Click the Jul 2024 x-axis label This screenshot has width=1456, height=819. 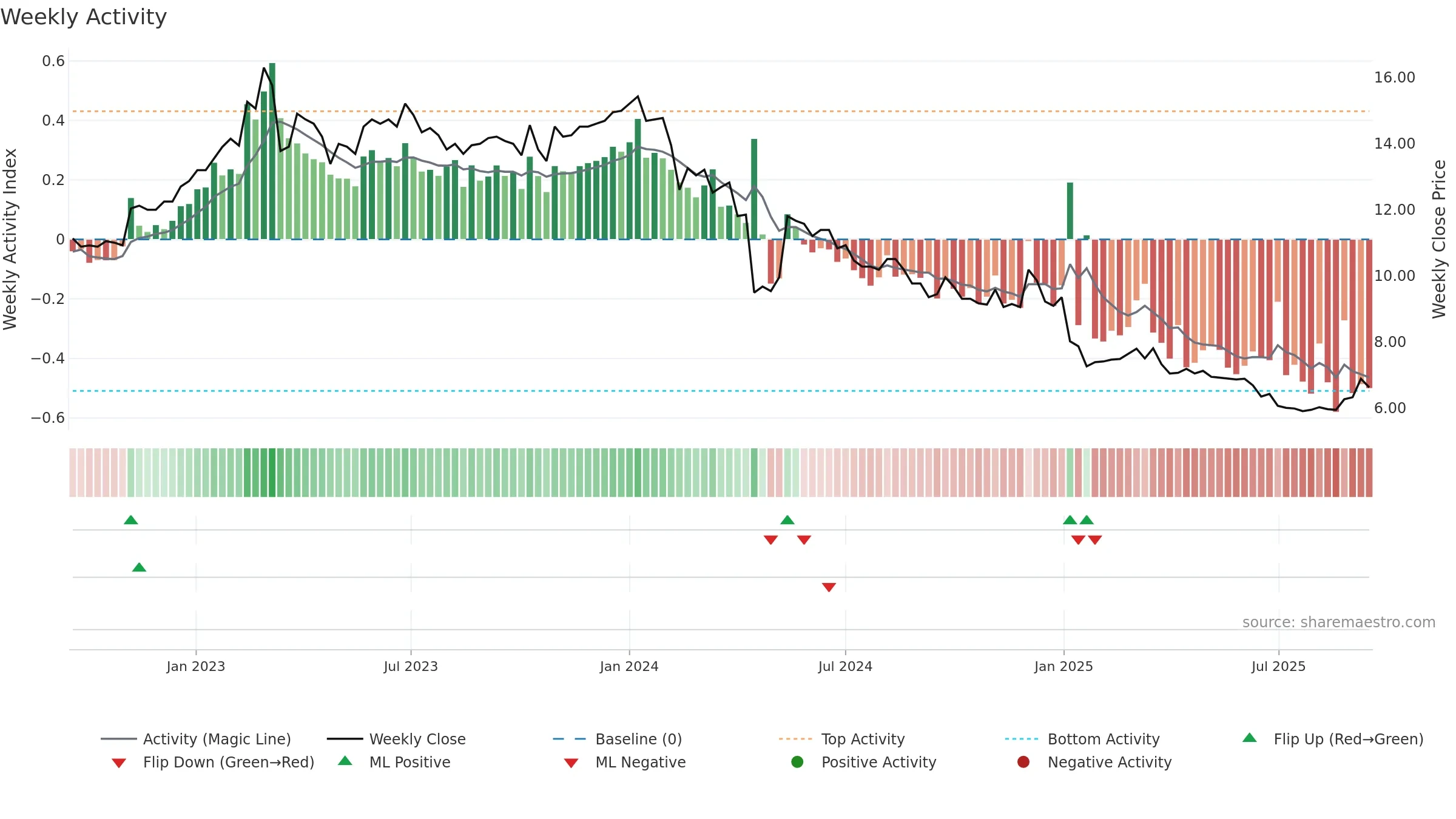tap(845, 666)
